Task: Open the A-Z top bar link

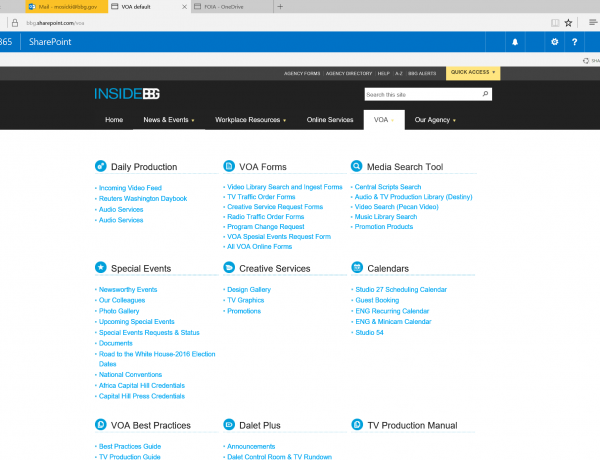Action: (399, 73)
